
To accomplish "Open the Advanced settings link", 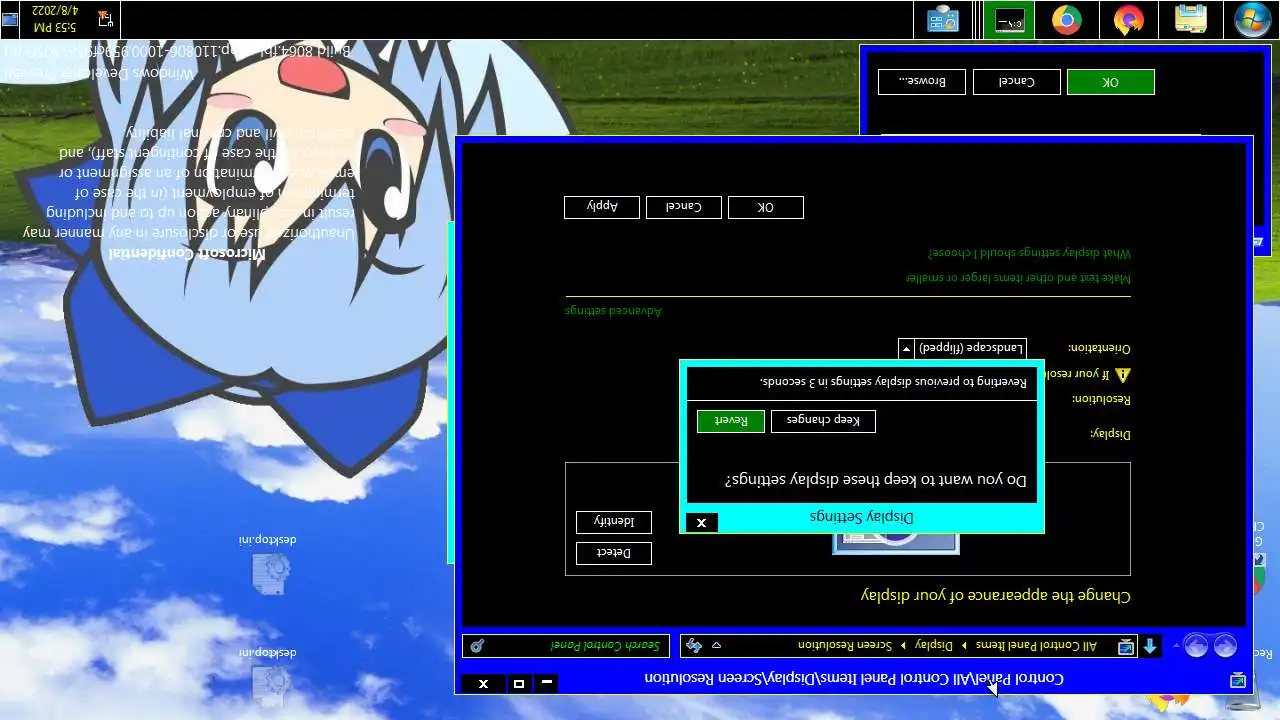I will tap(613, 311).
